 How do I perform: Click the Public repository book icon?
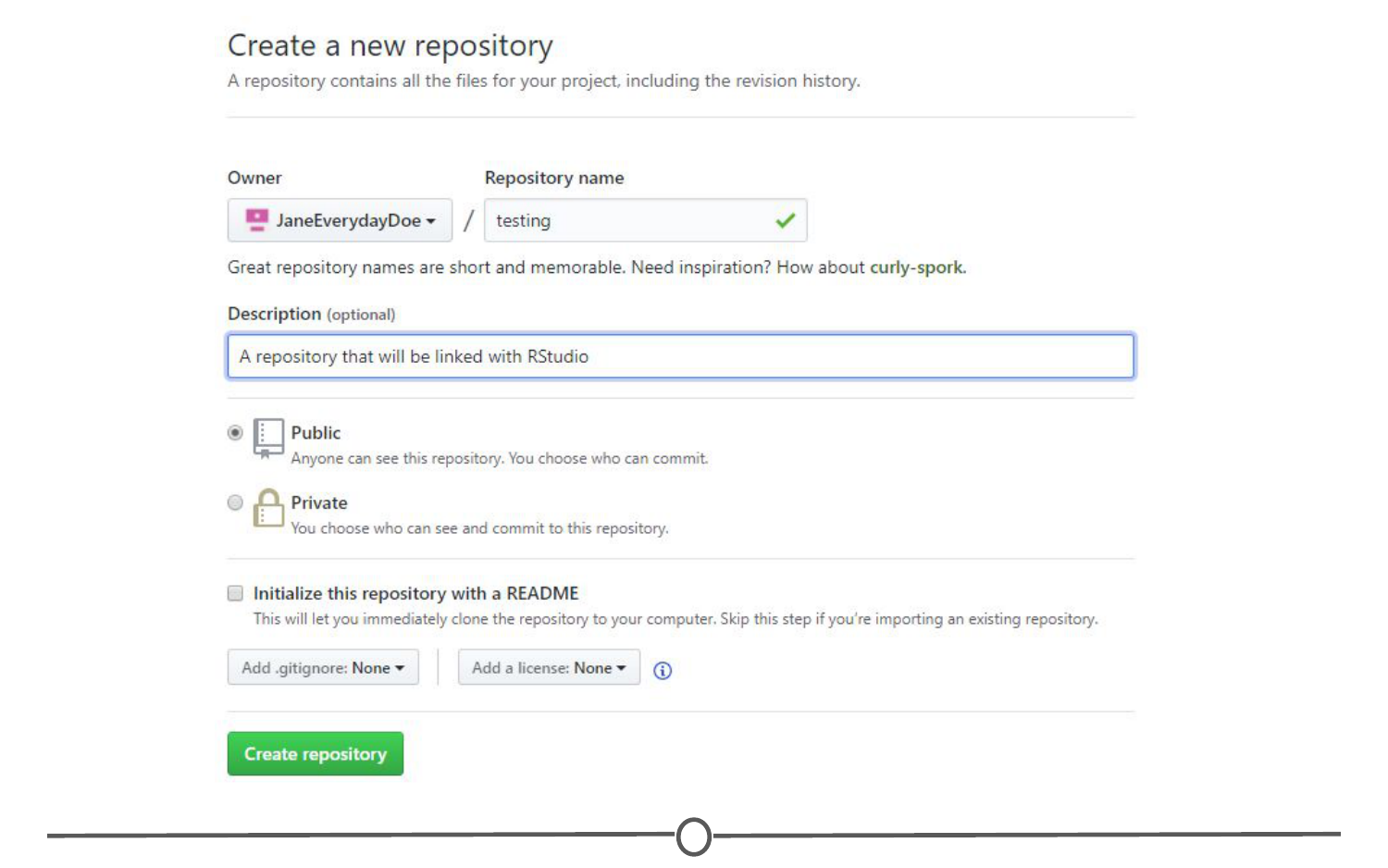click(268, 437)
